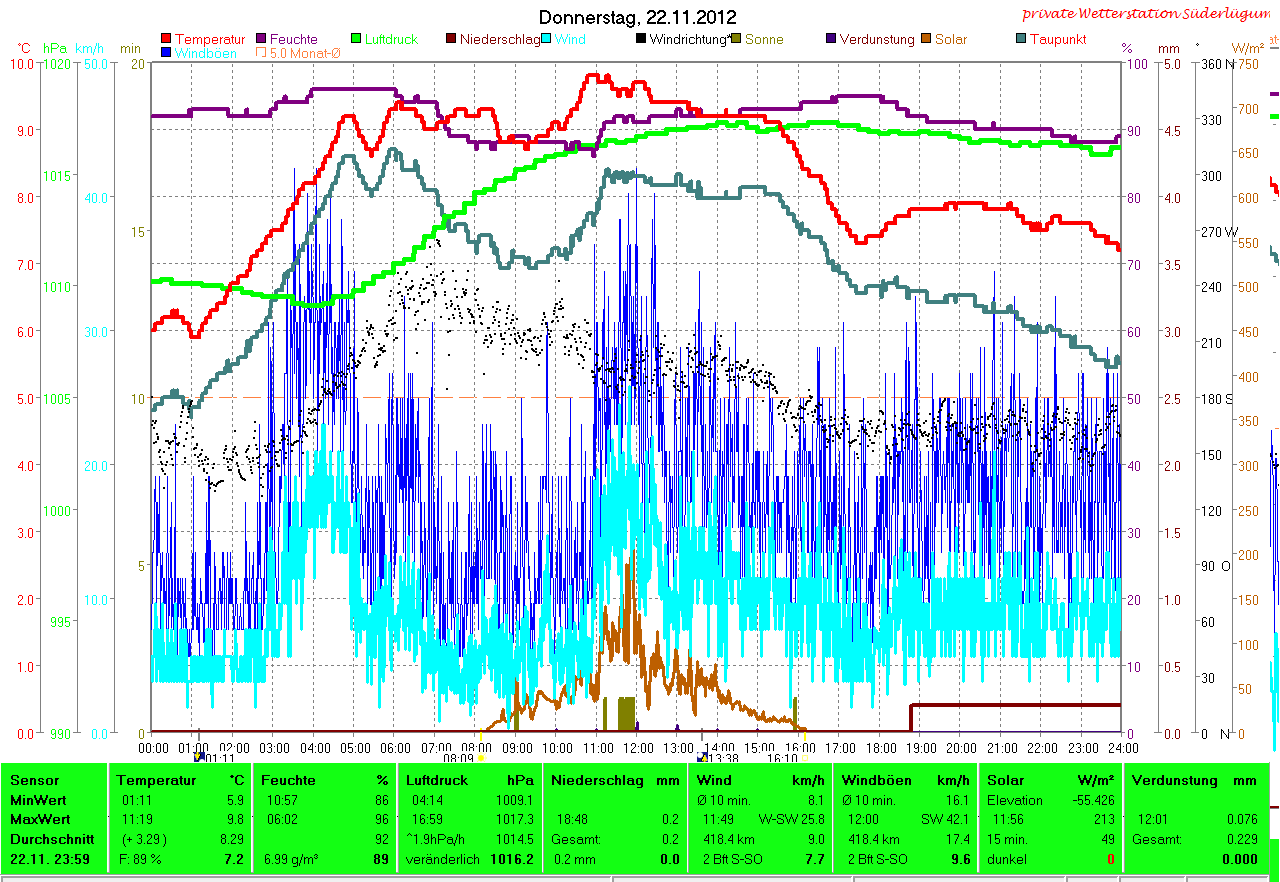1280x882 pixels.
Task: Click the black Windrichtung legend swatch
Action: (641, 39)
